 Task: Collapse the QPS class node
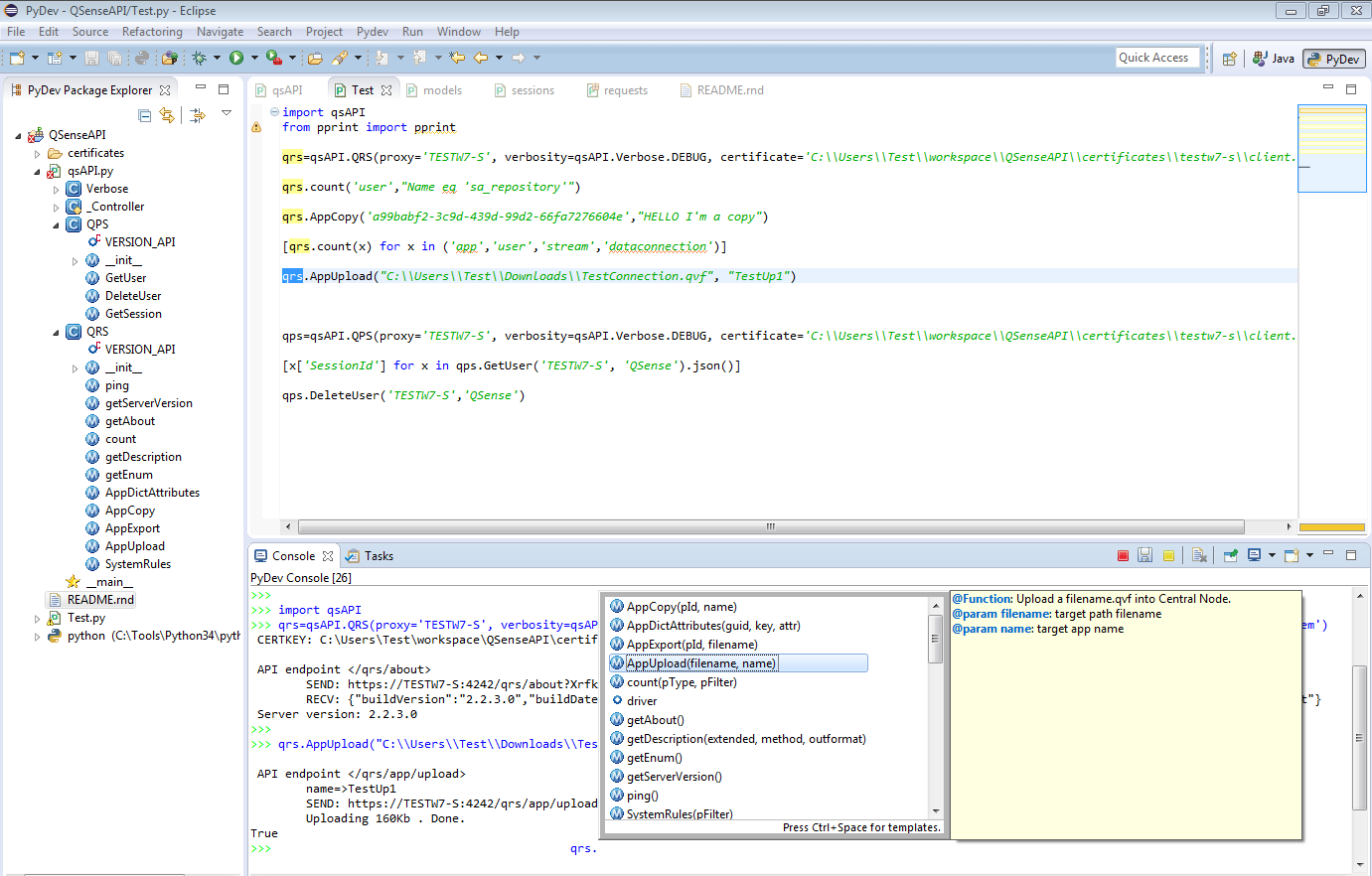(x=56, y=225)
